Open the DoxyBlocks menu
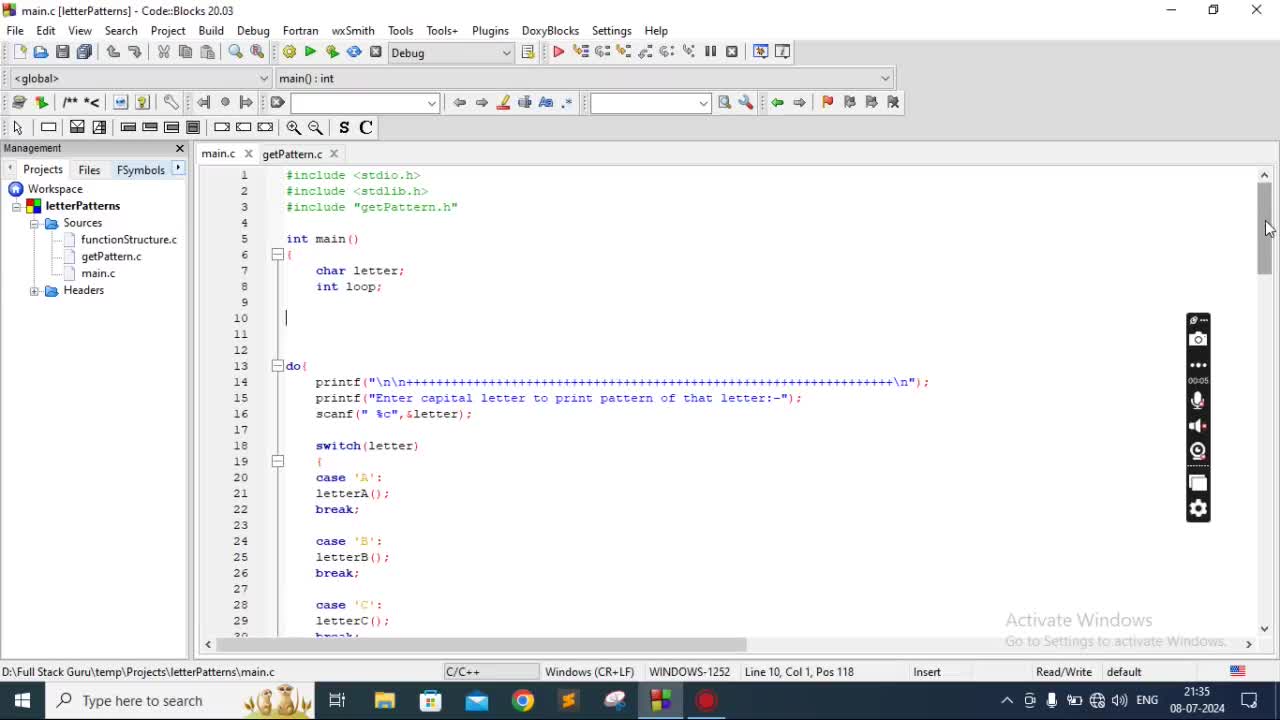The image size is (1280, 720). [550, 30]
